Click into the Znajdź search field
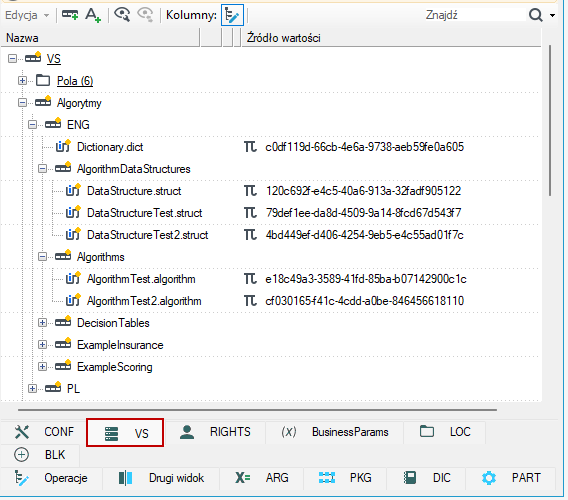 [475, 15]
